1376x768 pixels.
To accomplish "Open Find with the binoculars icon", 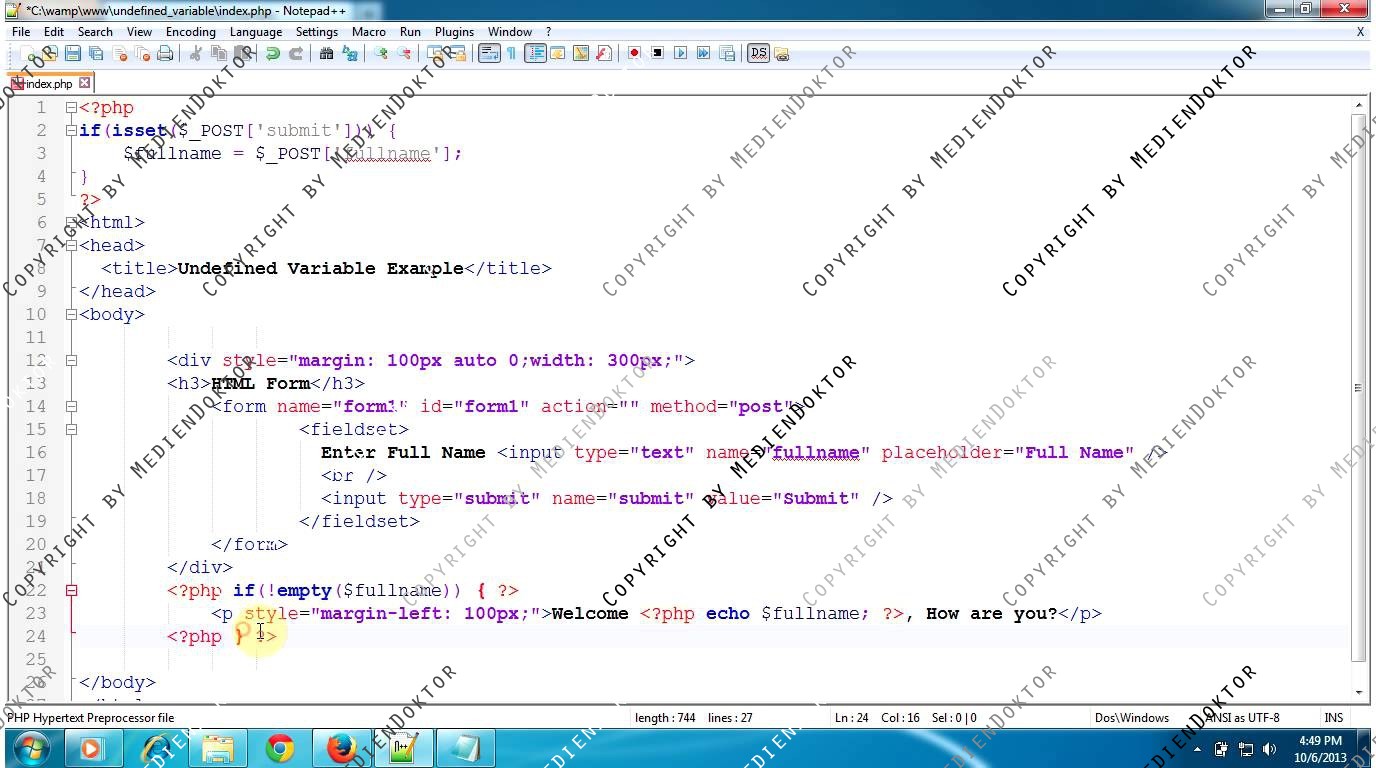I will coord(326,54).
